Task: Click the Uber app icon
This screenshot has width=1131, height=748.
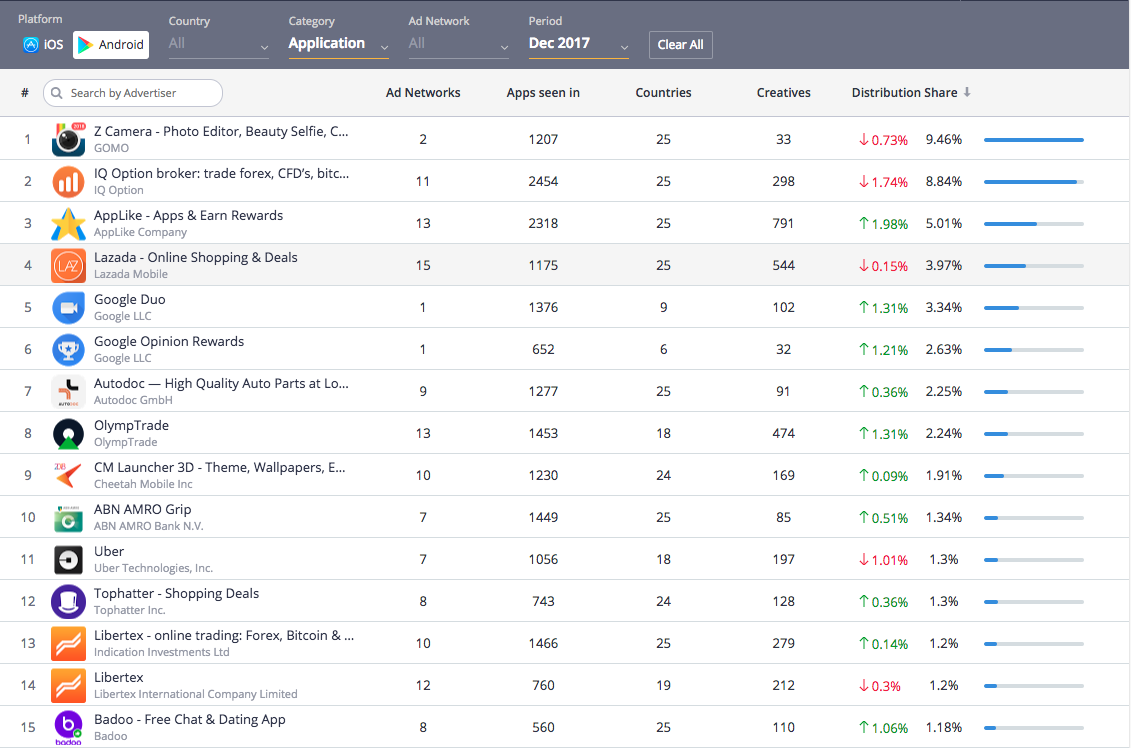Action: pos(69,560)
